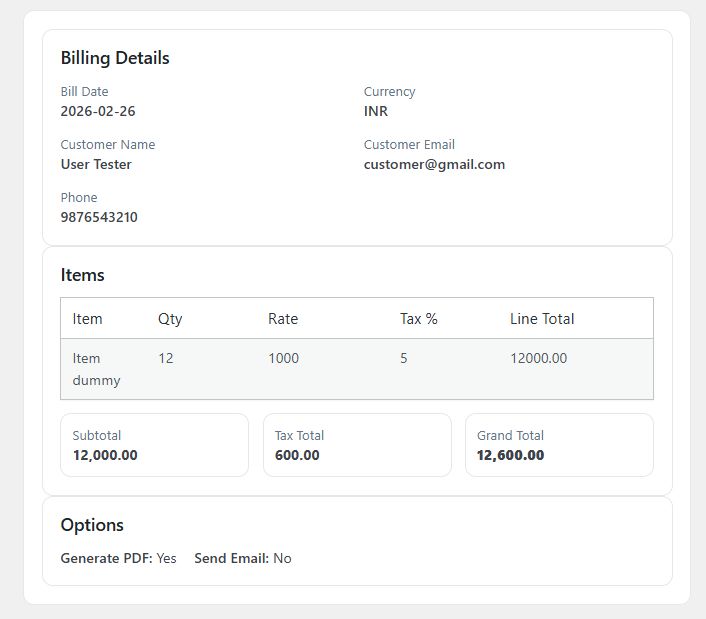The height and width of the screenshot is (619, 706).
Task: Select the Item dummy row
Action: (96, 369)
